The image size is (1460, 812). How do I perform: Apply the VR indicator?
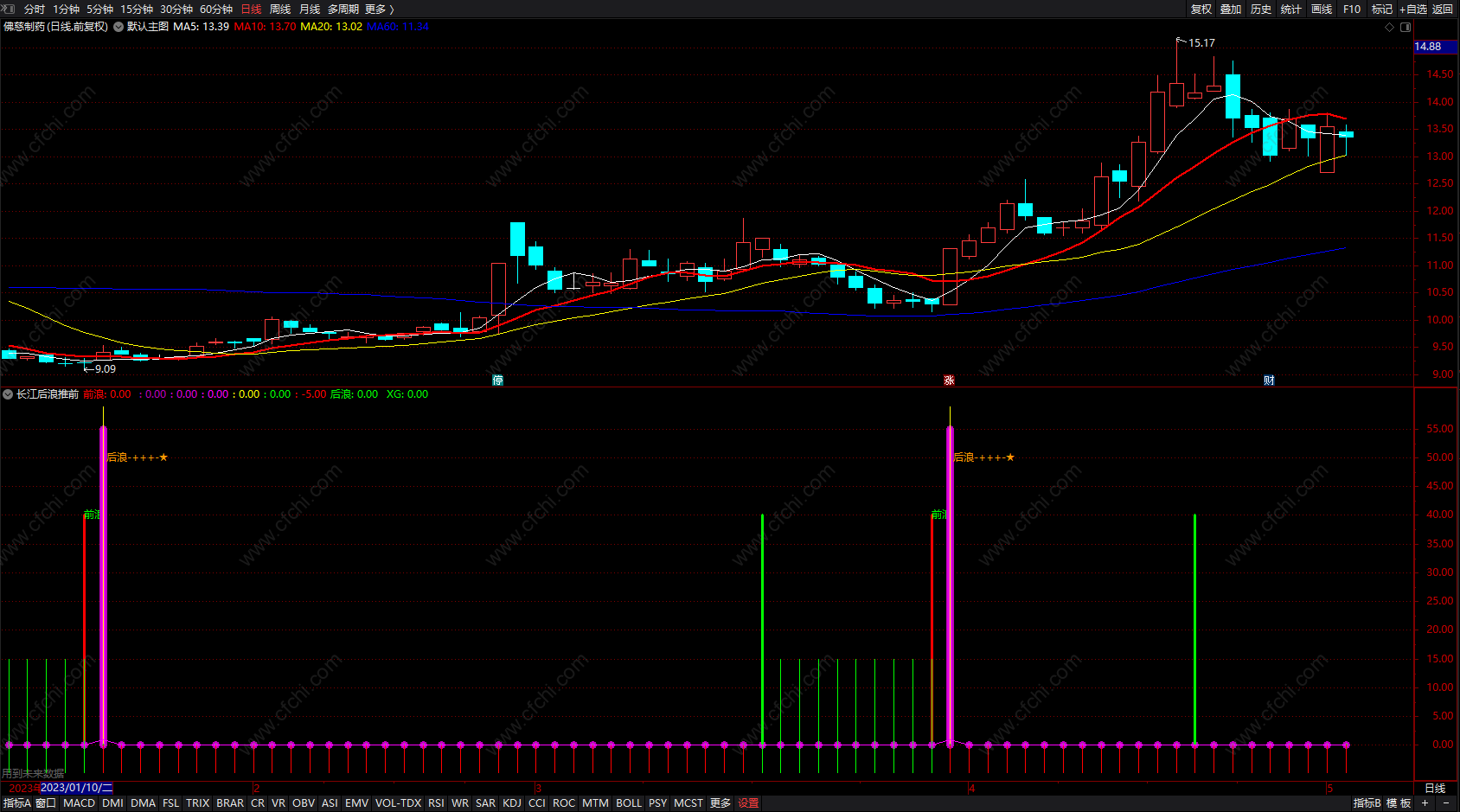tap(279, 803)
